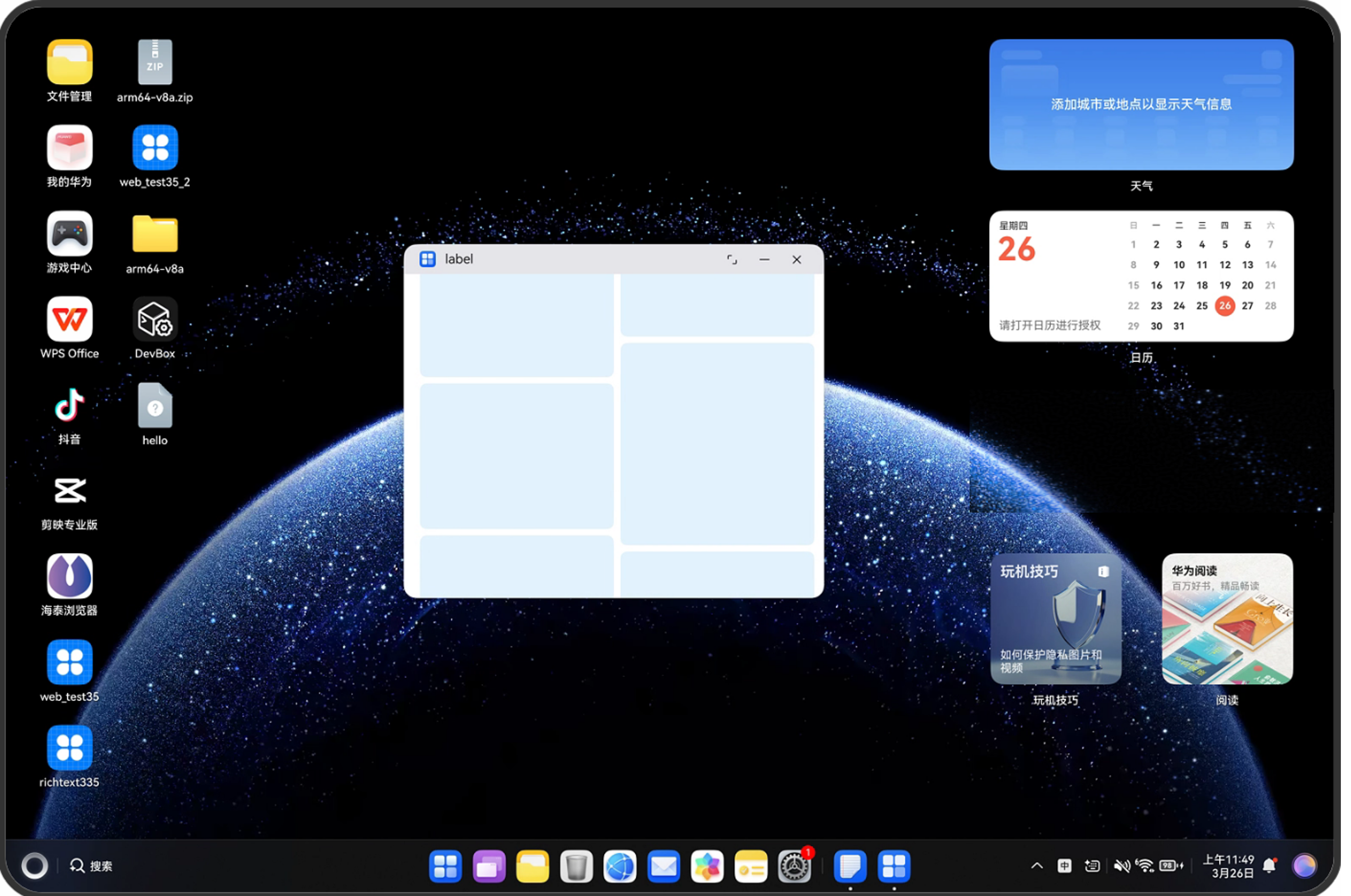Viewport: 1351px width, 896px height.
Task: Click the tall right-column card in label window
Action: coord(717,444)
